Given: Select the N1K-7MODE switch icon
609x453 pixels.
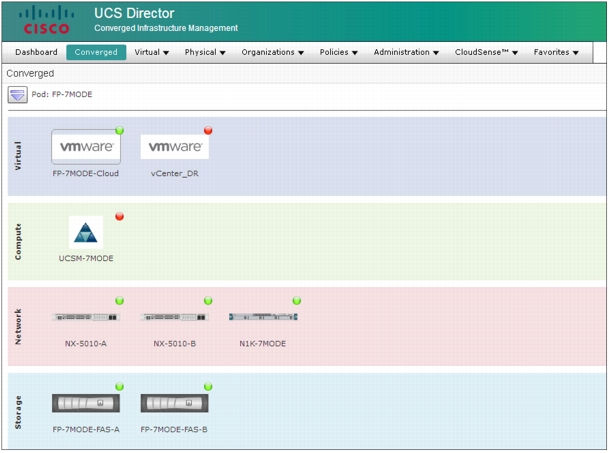Looking at the screenshot, I should (x=263, y=317).
